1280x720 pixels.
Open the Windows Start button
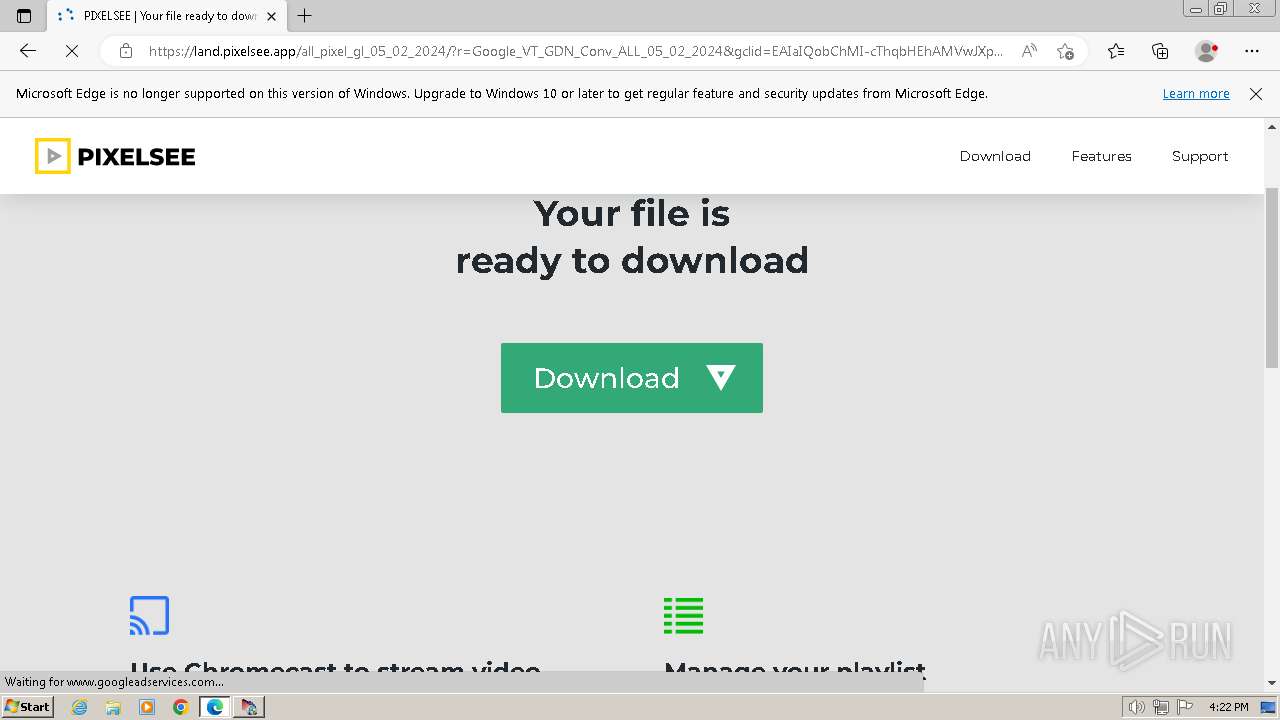(x=27, y=706)
